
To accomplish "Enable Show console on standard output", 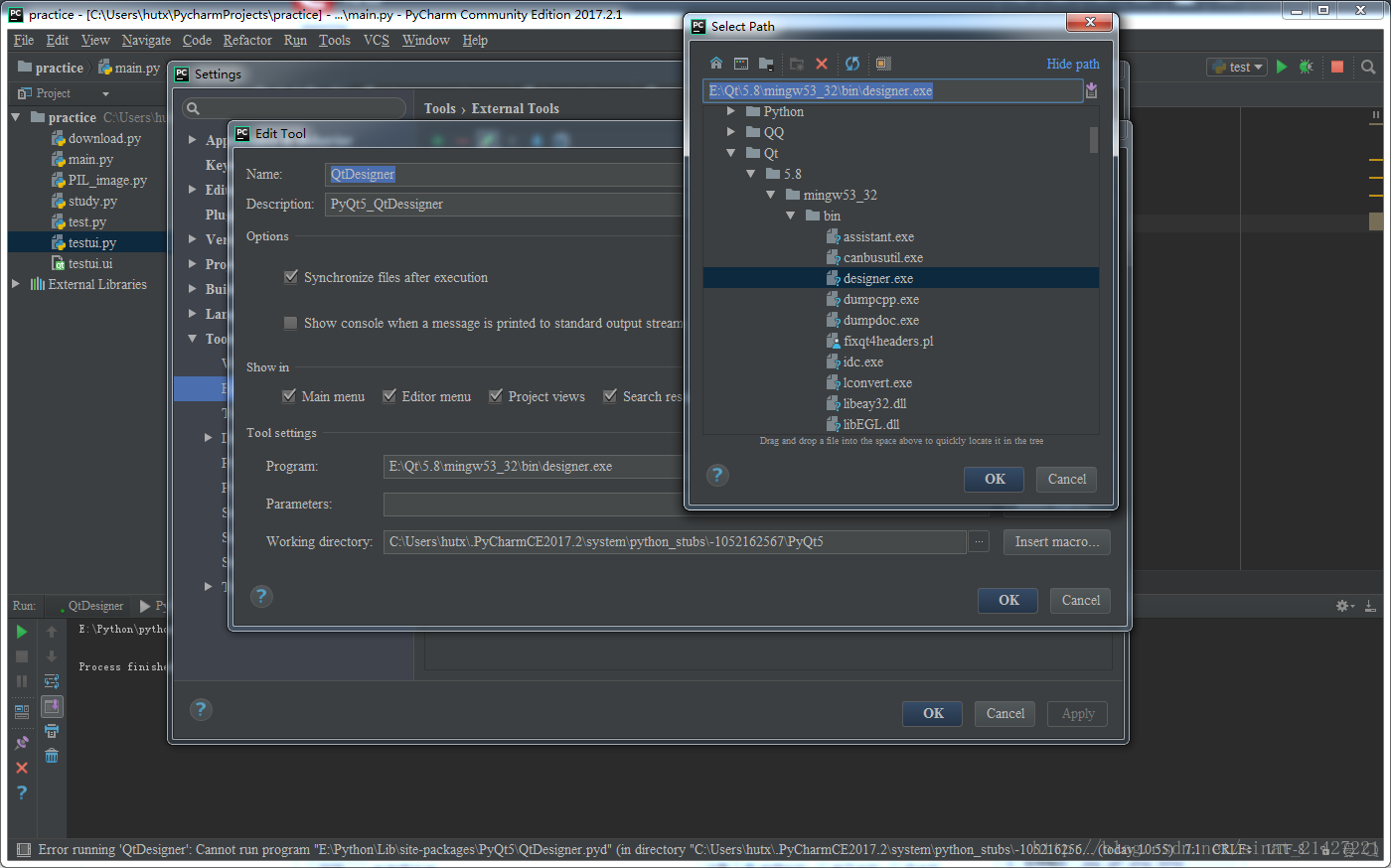I will coord(291,323).
